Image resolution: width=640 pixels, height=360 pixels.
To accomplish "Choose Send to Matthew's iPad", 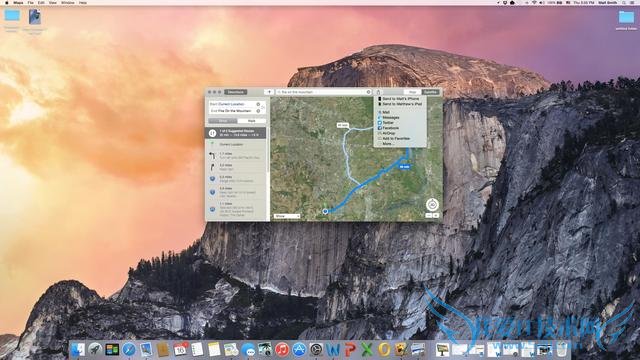I will (400, 104).
